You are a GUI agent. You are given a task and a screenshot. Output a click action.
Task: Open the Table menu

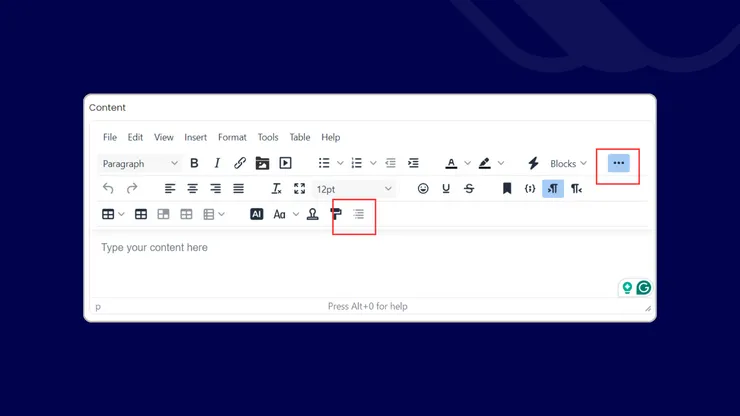[300, 137]
